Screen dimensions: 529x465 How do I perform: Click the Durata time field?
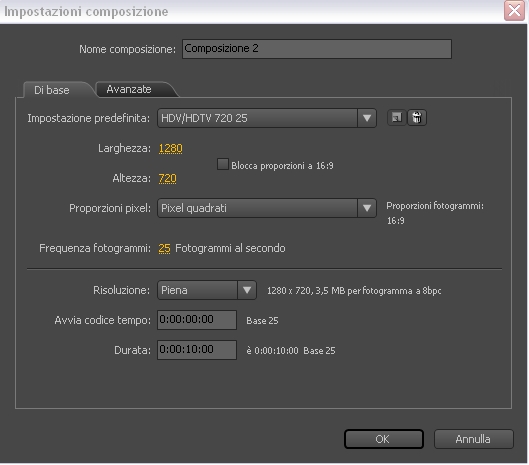coord(197,350)
